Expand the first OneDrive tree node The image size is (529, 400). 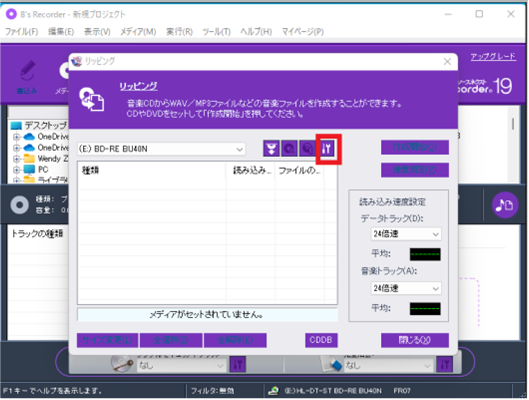pos(16,137)
